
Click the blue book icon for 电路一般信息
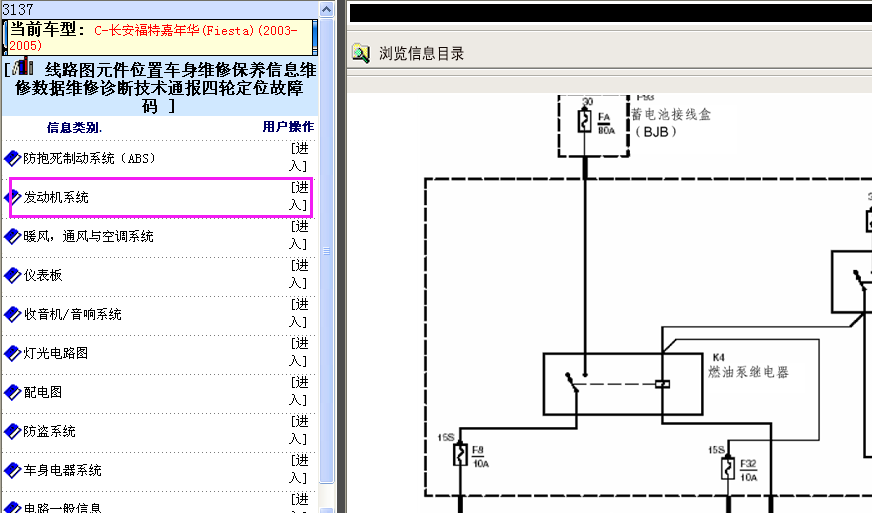click(x=12, y=507)
